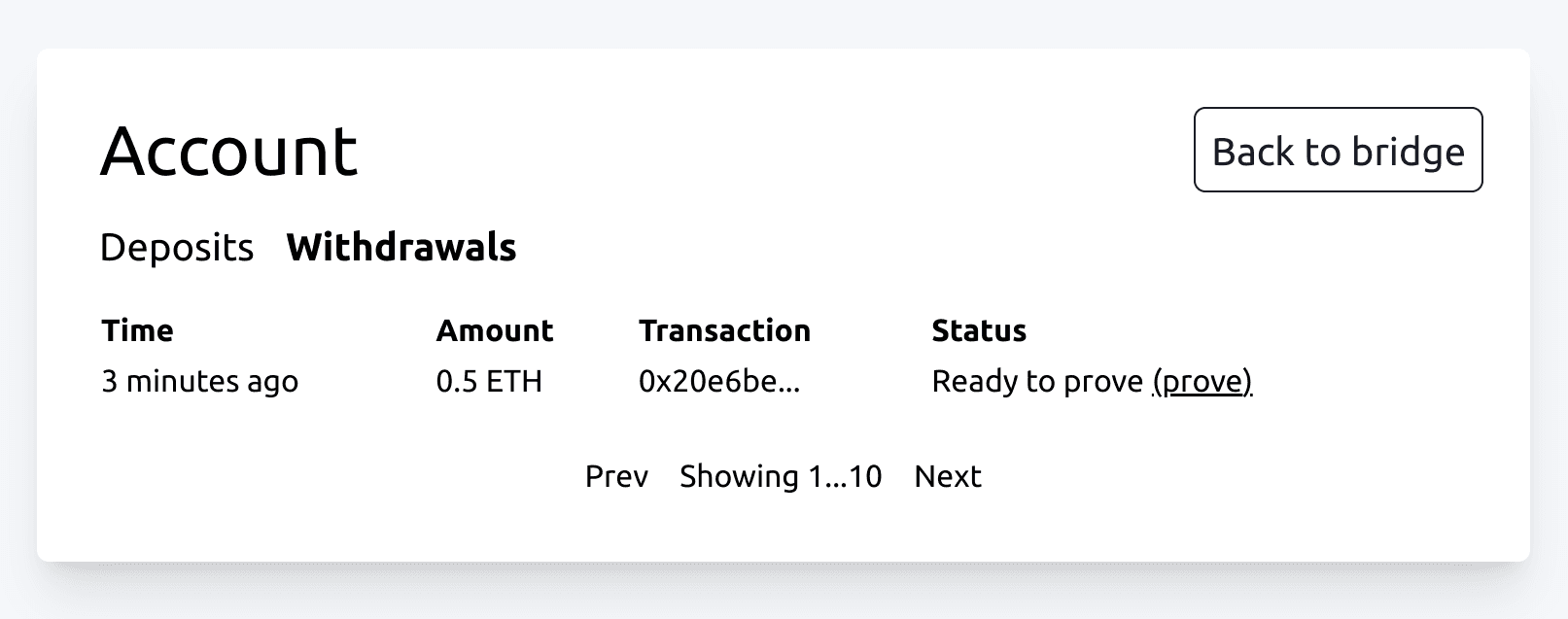The image size is (1568, 619).
Task: Click the blank card space right of Withdrawals
Action: click(972, 248)
